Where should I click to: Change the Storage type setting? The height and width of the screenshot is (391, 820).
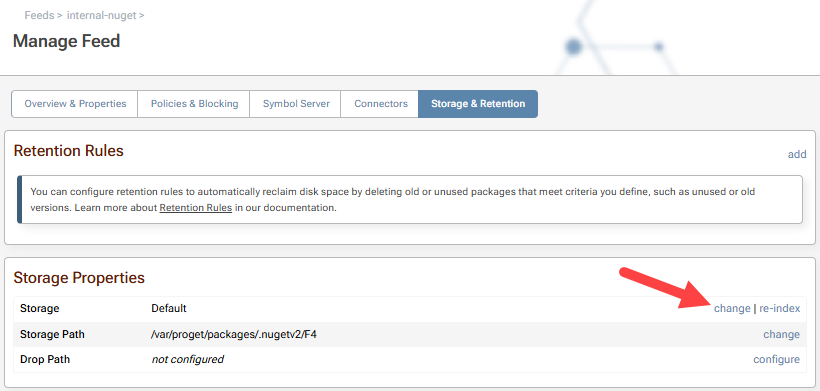tap(732, 308)
